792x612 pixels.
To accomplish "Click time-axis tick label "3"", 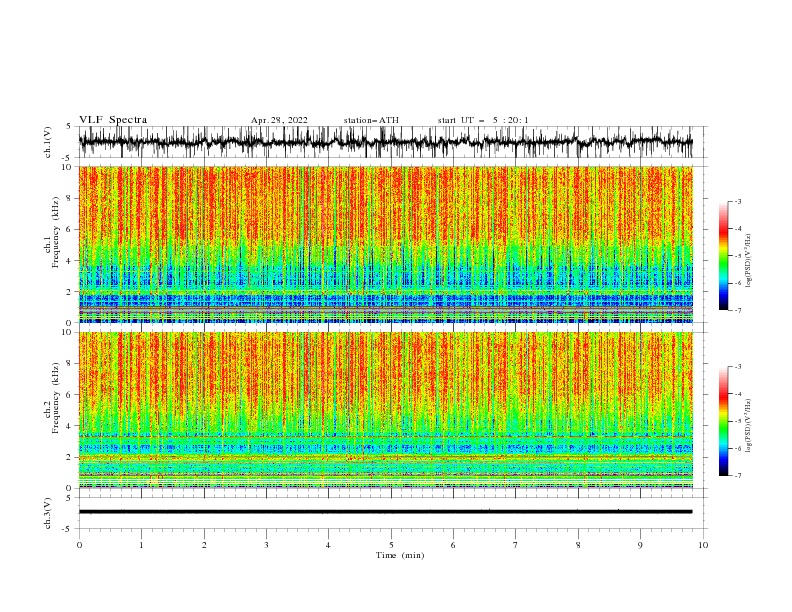I will click(266, 545).
